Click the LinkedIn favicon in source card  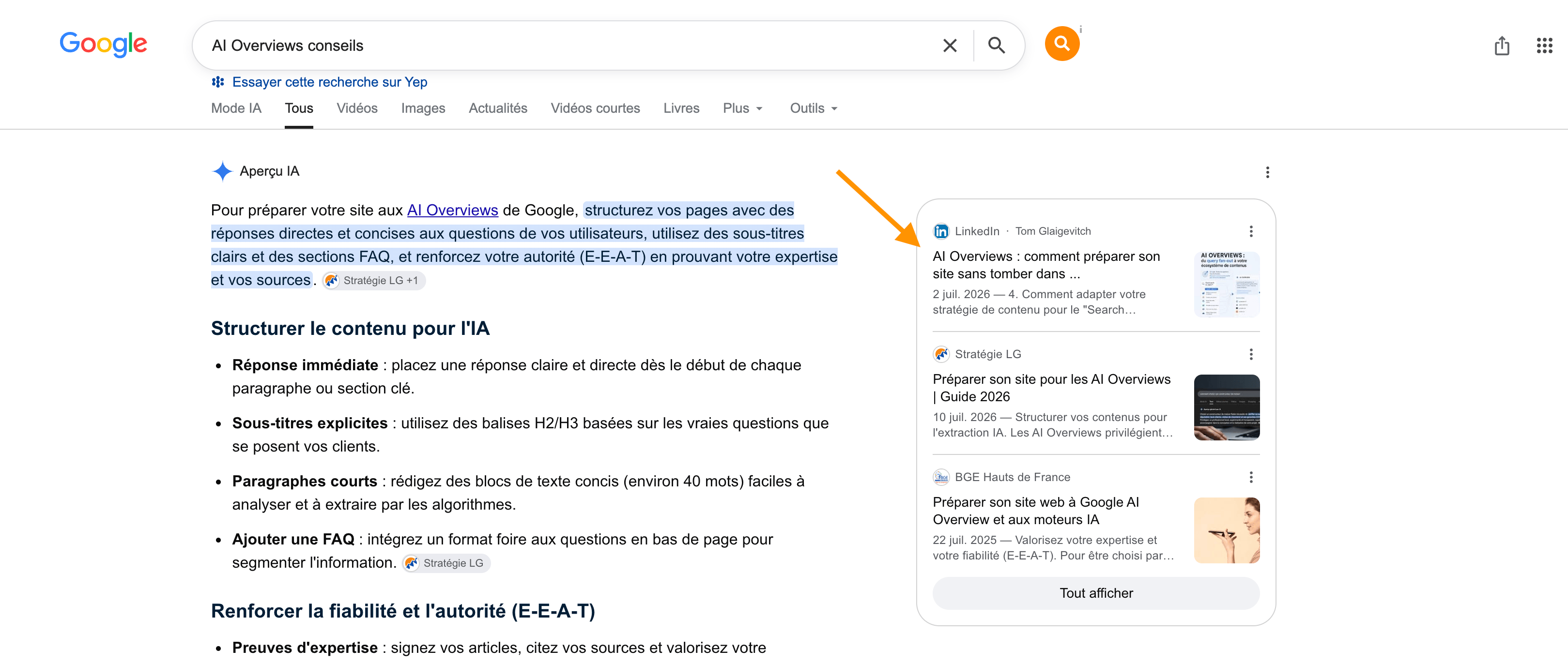click(941, 231)
